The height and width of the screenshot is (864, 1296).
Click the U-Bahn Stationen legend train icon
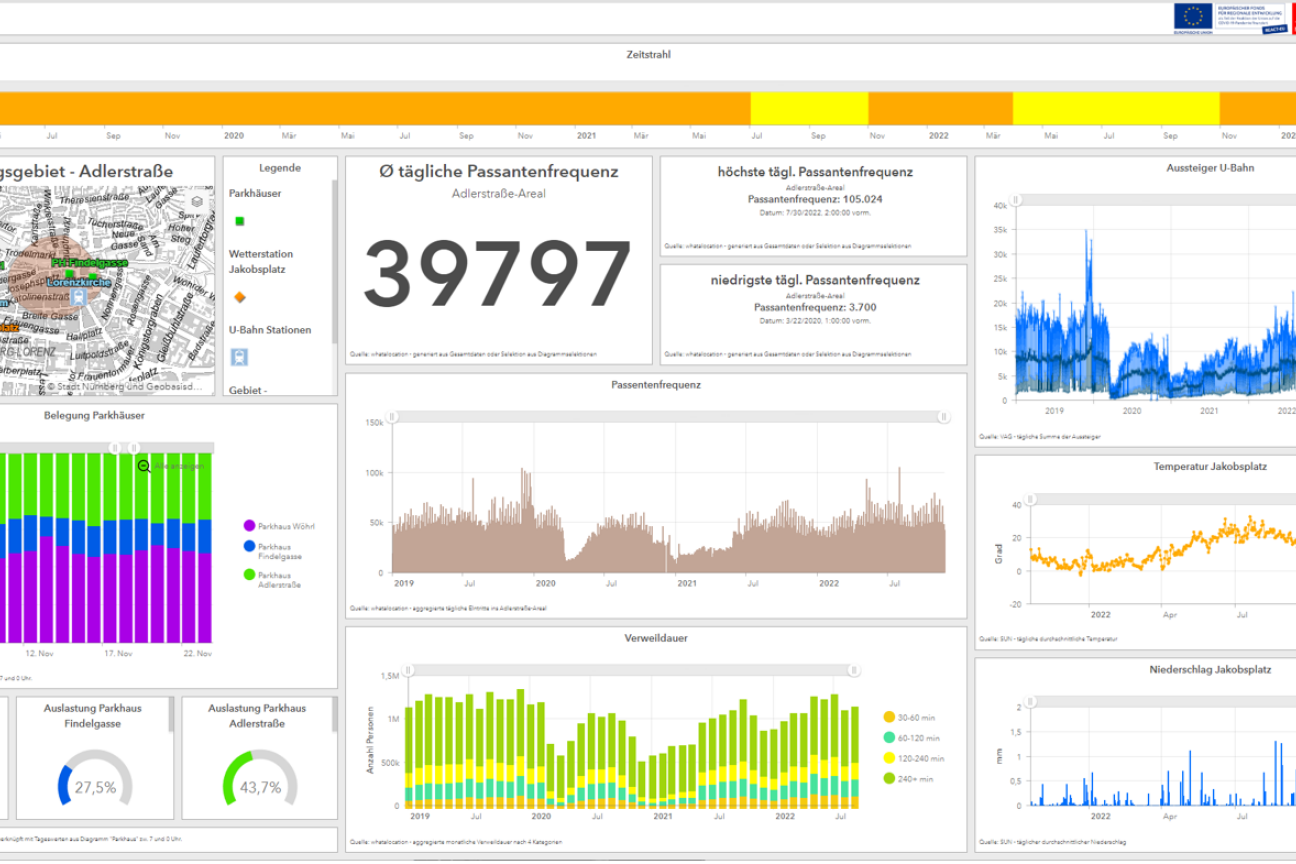239,357
